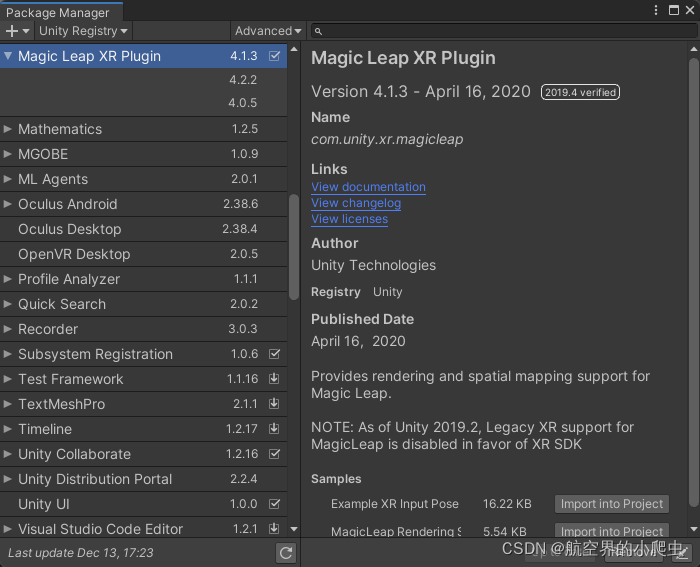Select OpenVR Desktop package
Screen dimensions: 700x567
click(143, 254)
